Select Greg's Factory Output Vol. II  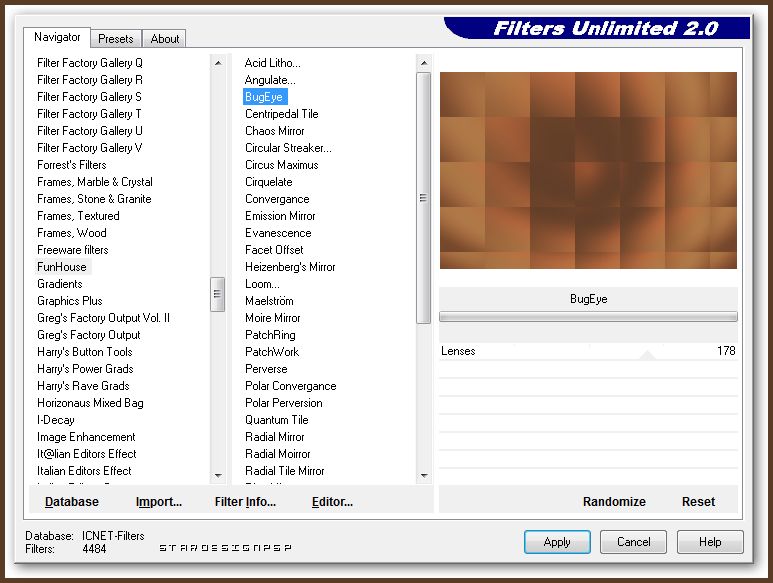[x=104, y=318]
